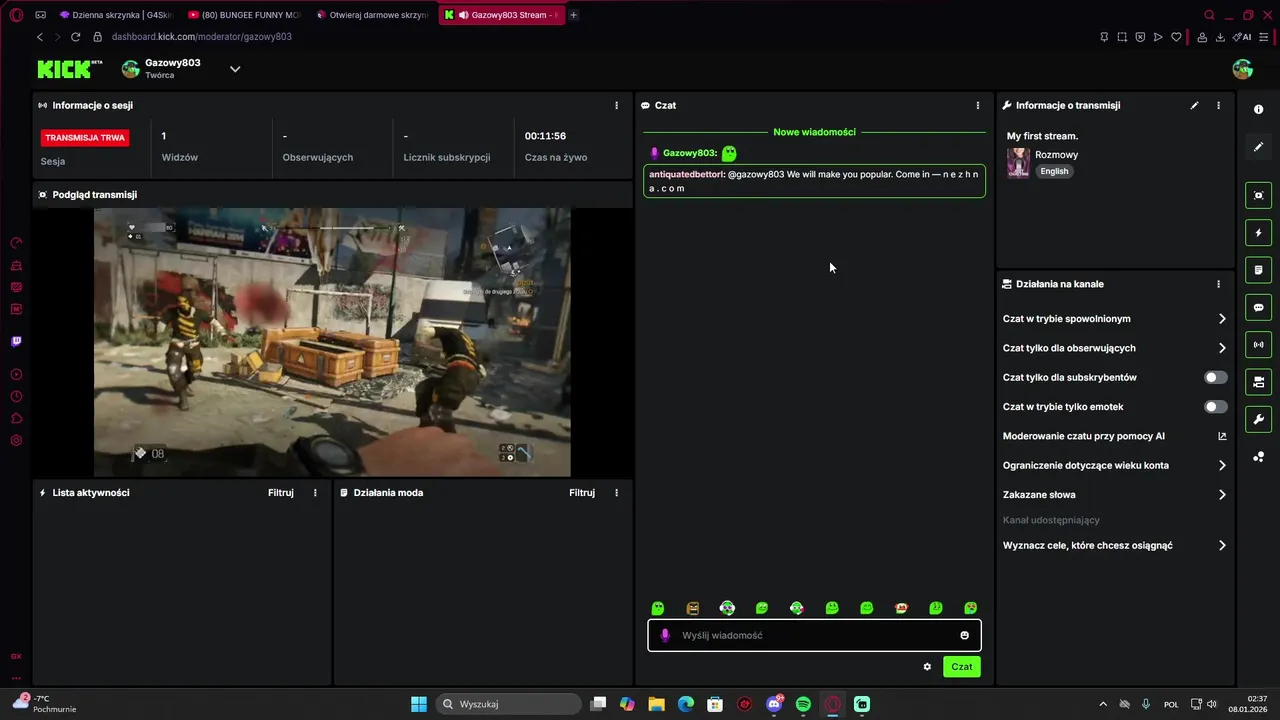Toggle subscribers-only chat switch
Image resolution: width=1280 pixels, height=720 pixels.
click(x=1216, y=377)
